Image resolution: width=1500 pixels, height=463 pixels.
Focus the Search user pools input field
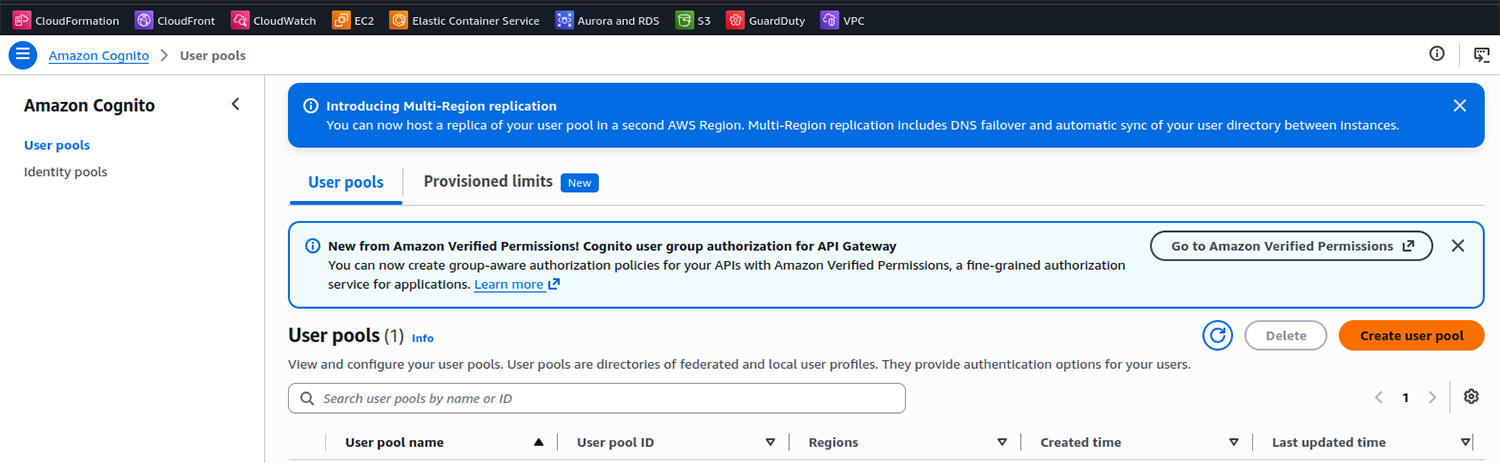pyautogui.click(x=597, y=398)
